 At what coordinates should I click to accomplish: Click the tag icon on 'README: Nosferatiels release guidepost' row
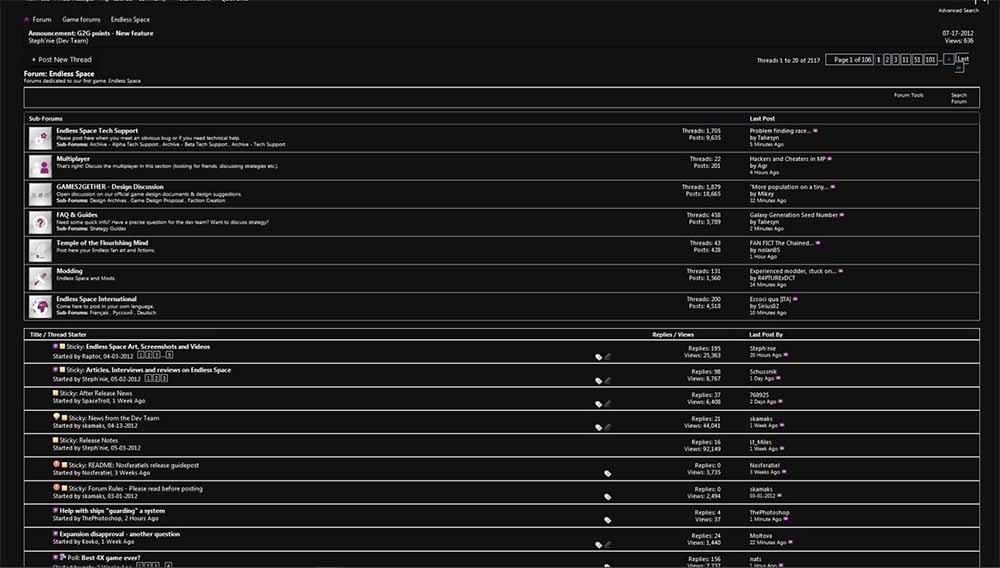(x=607, y=474)
